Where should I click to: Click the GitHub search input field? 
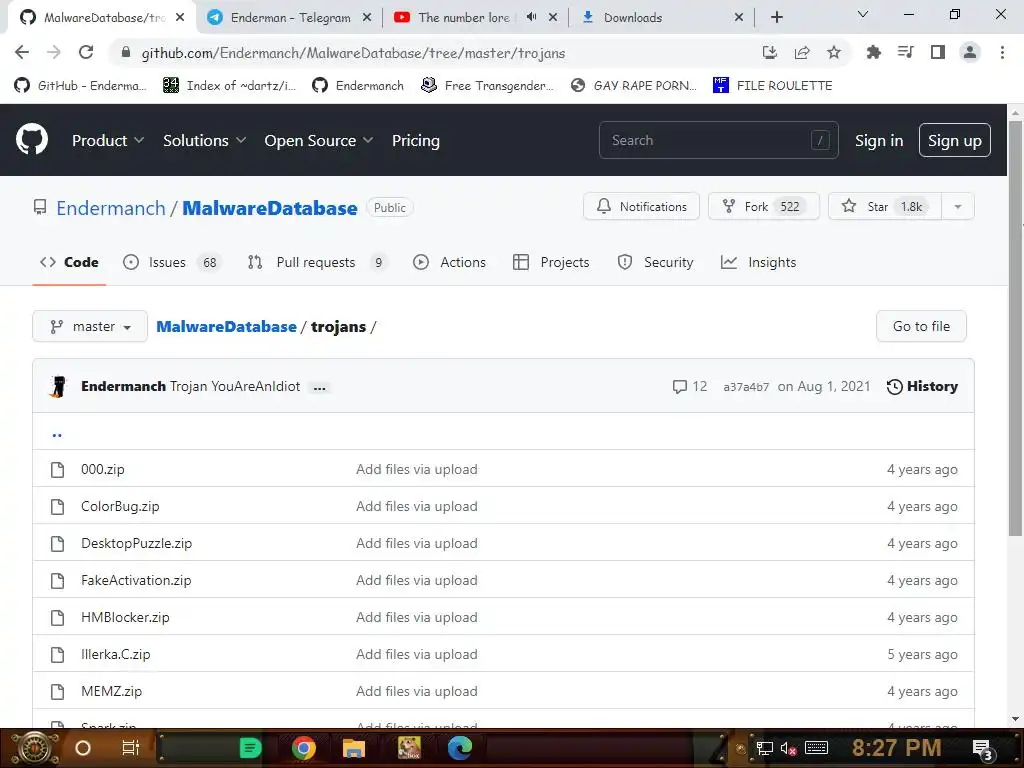718,140
